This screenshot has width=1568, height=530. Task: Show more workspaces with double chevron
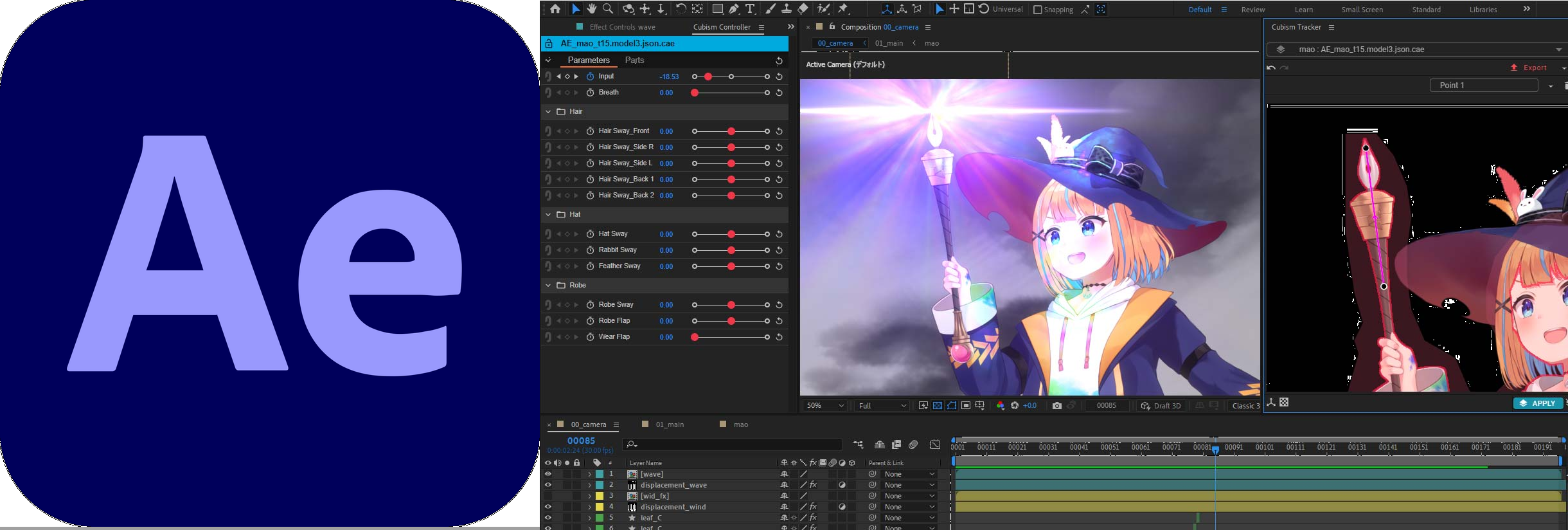pyautogui.click(x=1527, y=9)
